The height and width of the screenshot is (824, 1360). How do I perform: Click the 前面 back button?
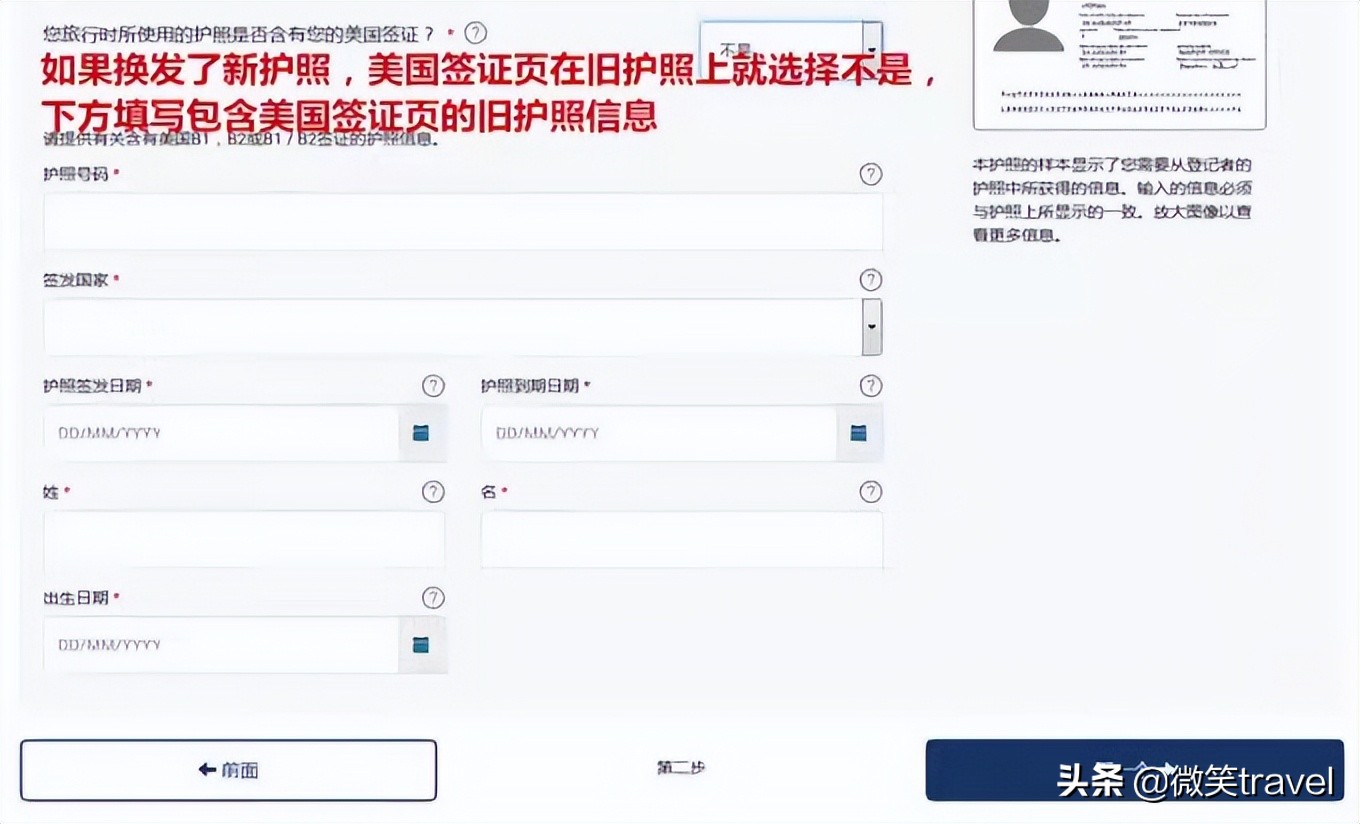[x=229, y=769]
